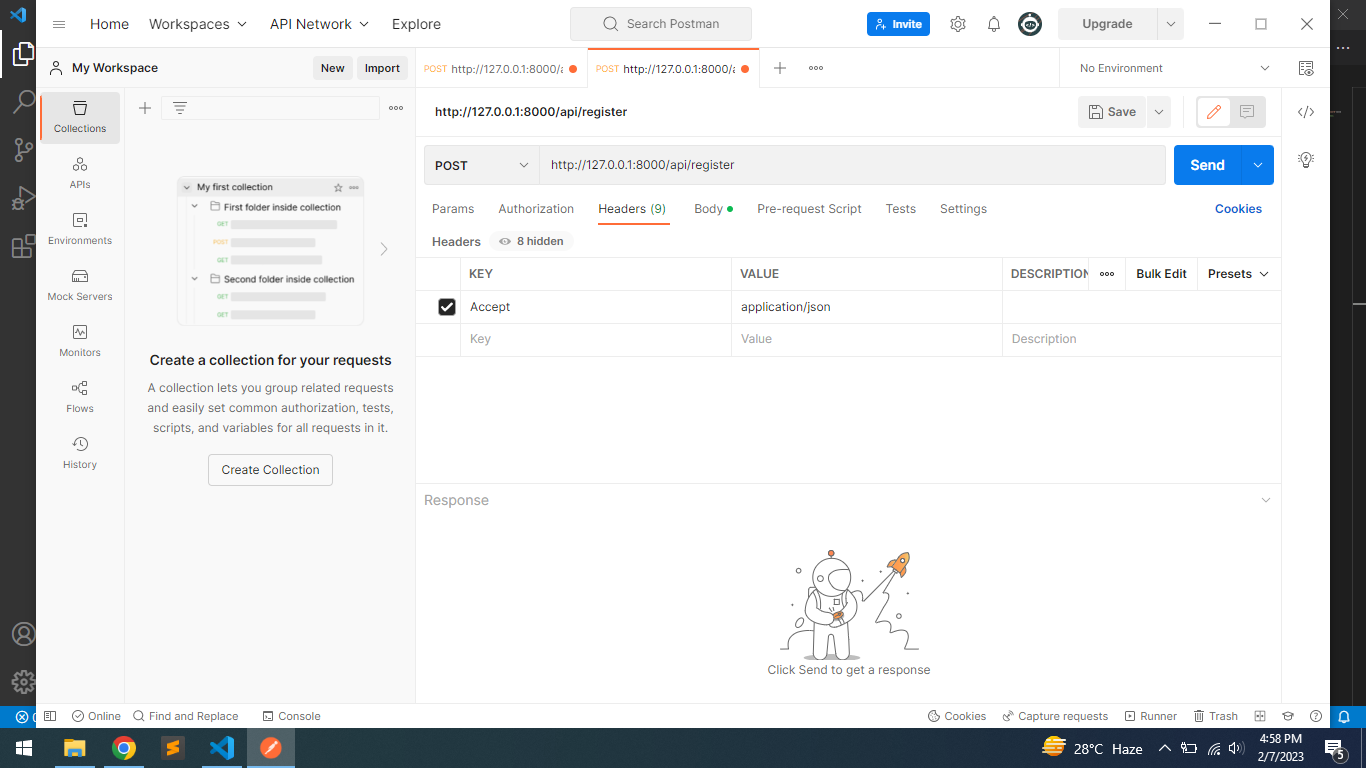Open the Bootcamp icon in the status bar

1288,716
